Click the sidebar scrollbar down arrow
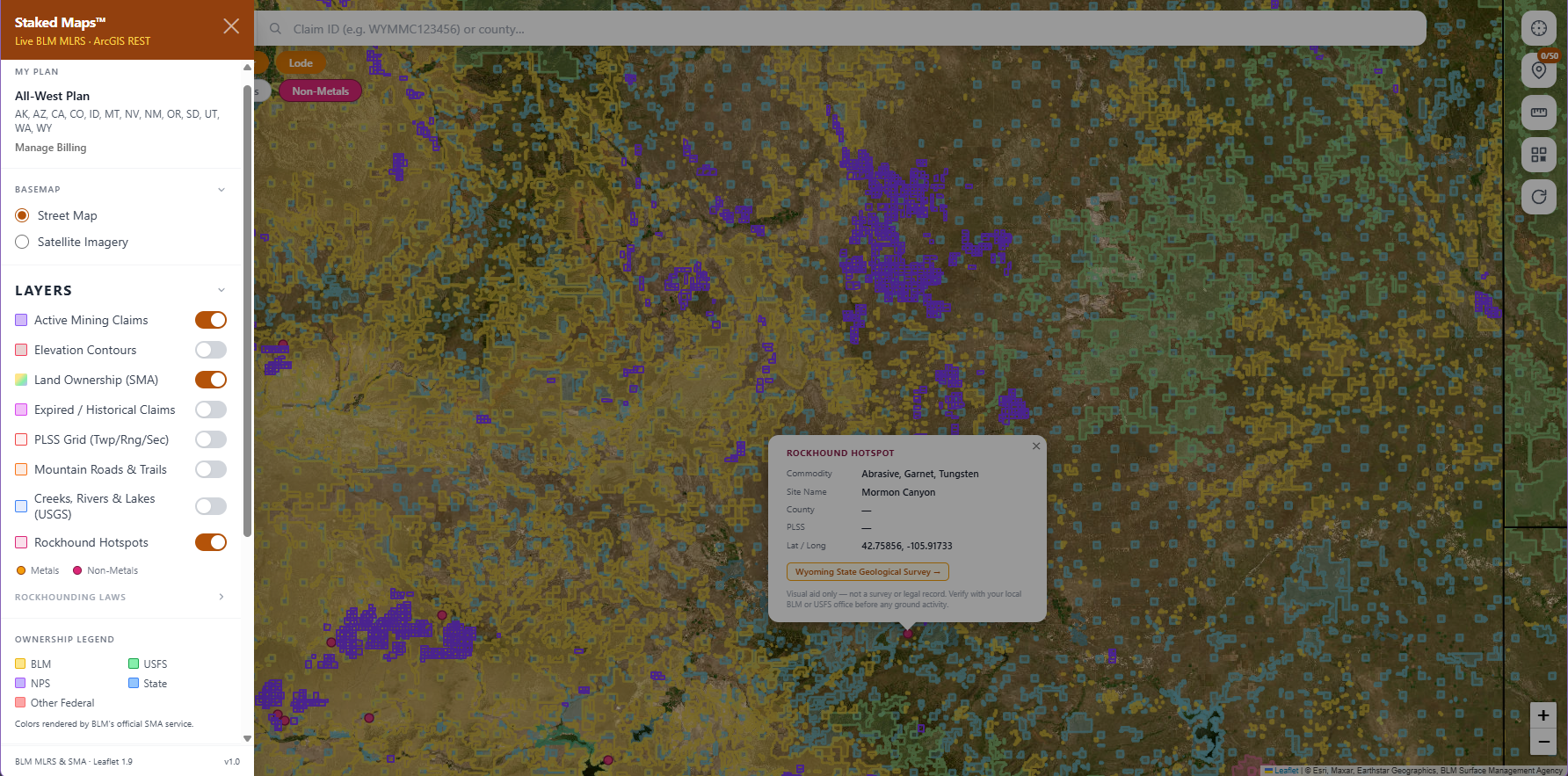 click(x=247, y=738)
